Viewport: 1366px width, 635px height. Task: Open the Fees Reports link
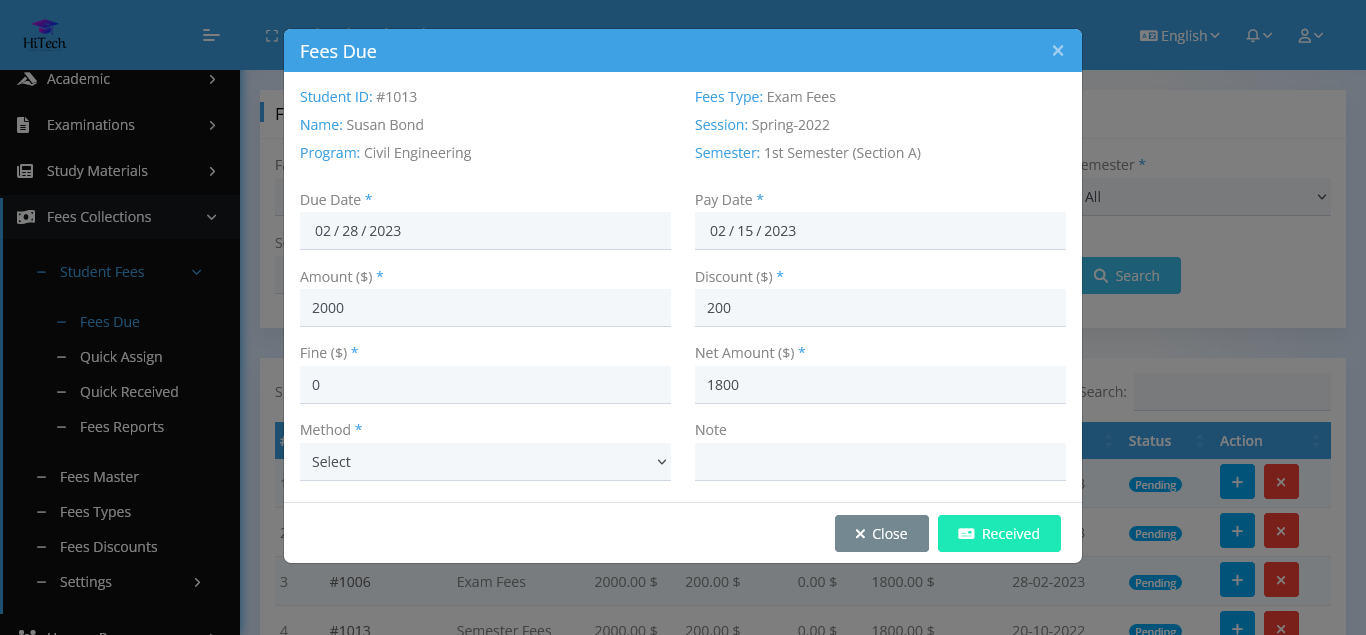pyautogui.click(x=122, y=426)
